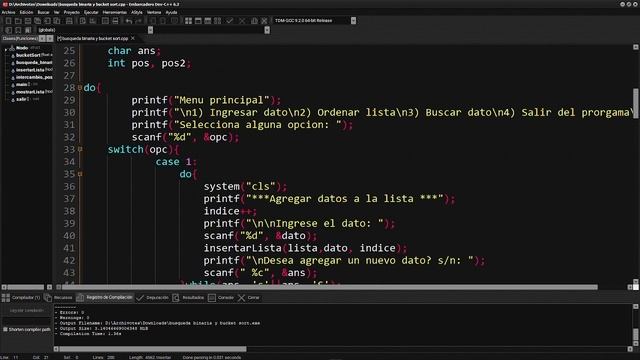Select mostrarLista in the class browser
This screenshot has width=640, height=360.
tap(30, 92)
